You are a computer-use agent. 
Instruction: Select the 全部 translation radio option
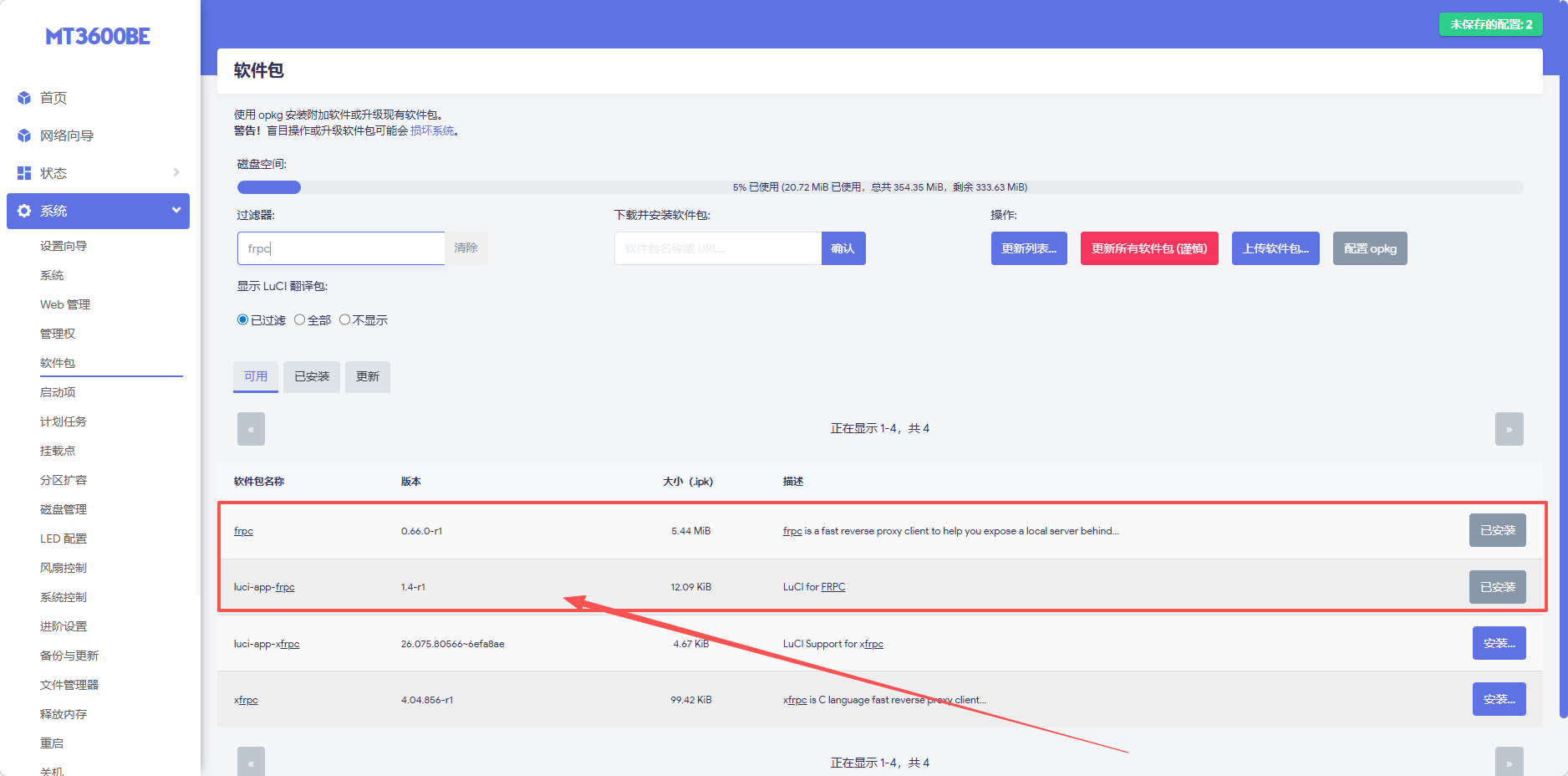[299, 319]
